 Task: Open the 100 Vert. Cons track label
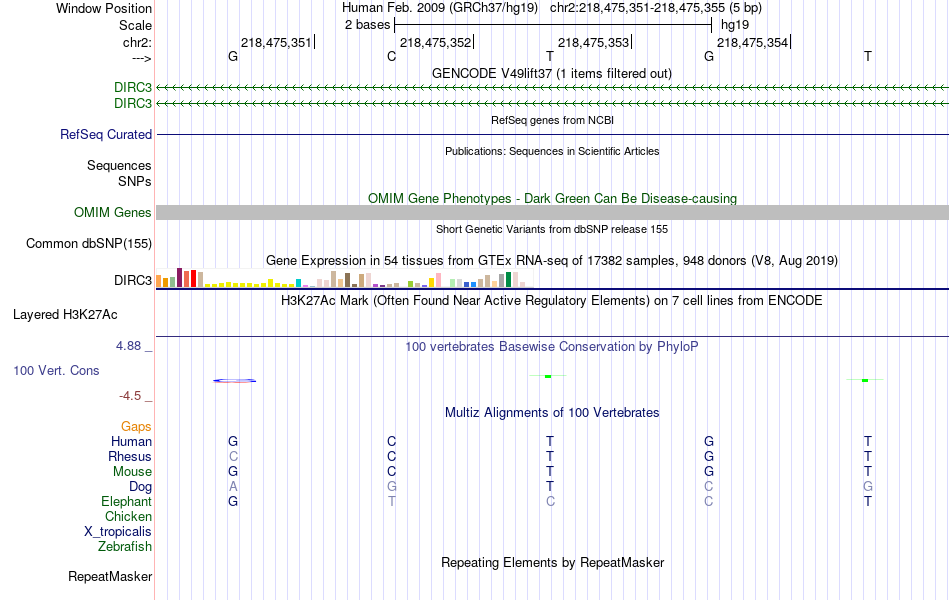[56, 370]
